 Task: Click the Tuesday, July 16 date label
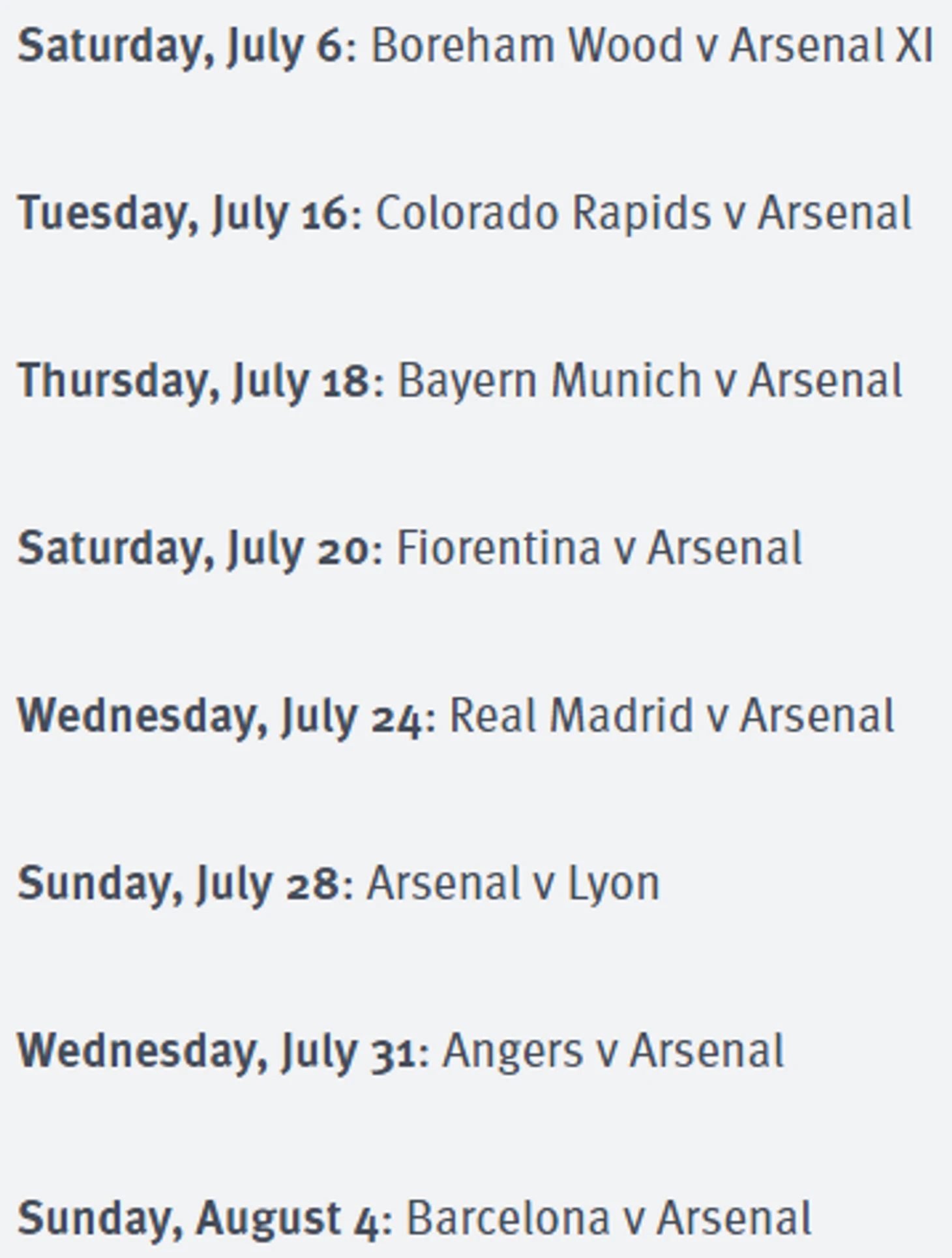pos(182,215)
